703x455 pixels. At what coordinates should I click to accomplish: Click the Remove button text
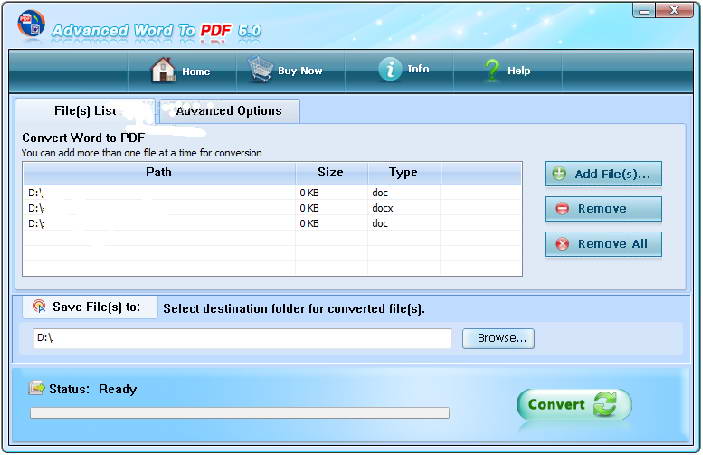click(602, 209)
